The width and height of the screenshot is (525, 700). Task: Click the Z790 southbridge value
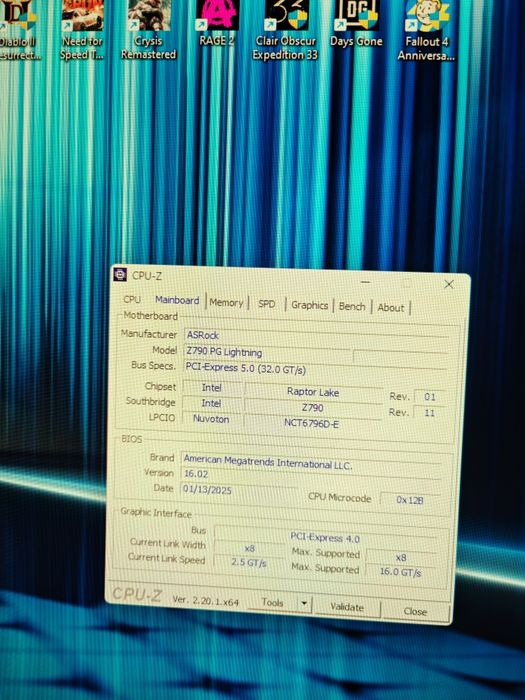click(312, 408)
